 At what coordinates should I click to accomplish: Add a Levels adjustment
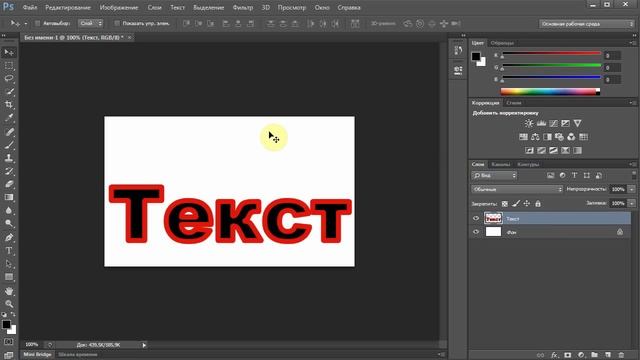(x=541, y=123)
